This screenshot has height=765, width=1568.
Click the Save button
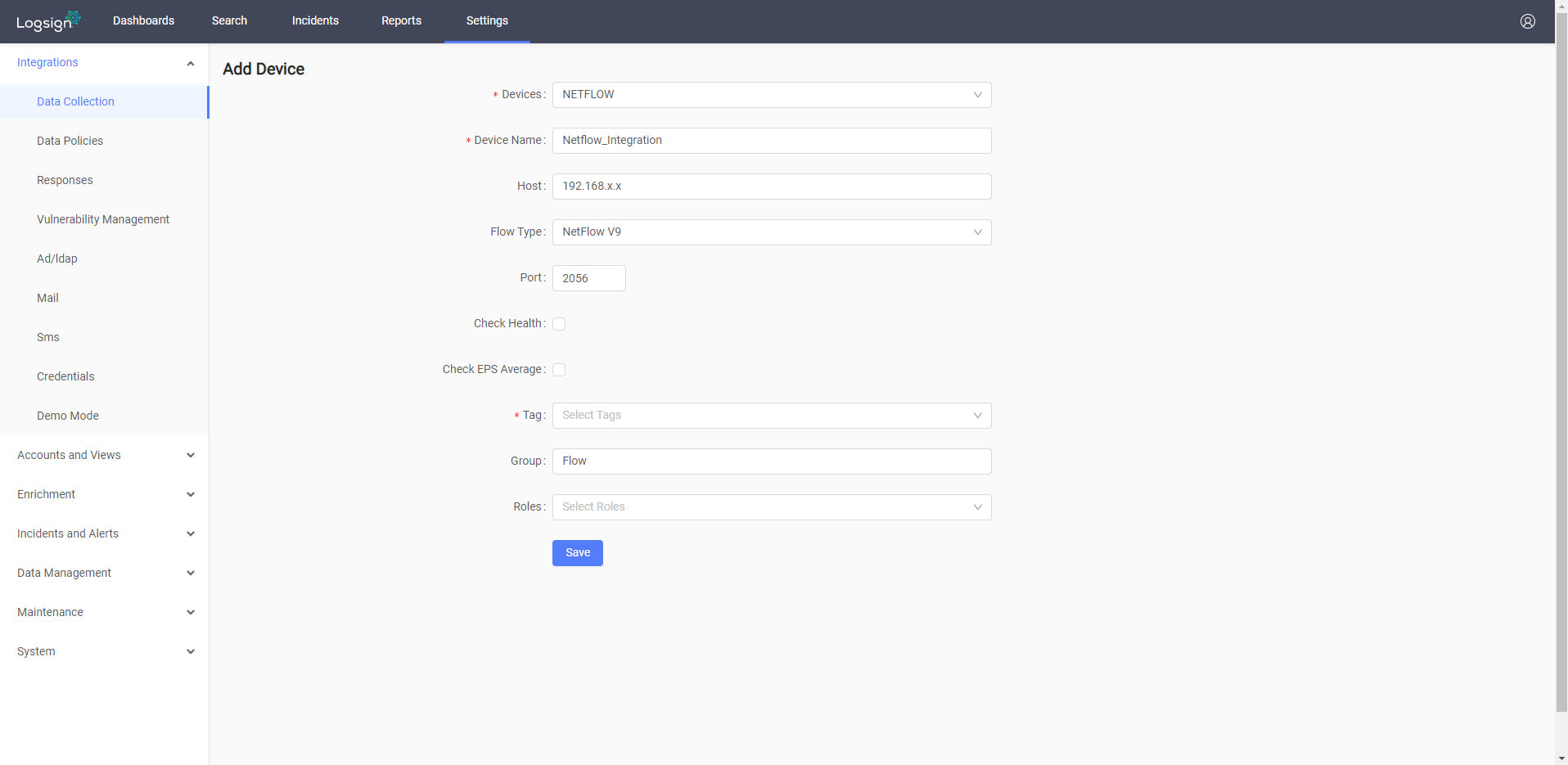577,553
